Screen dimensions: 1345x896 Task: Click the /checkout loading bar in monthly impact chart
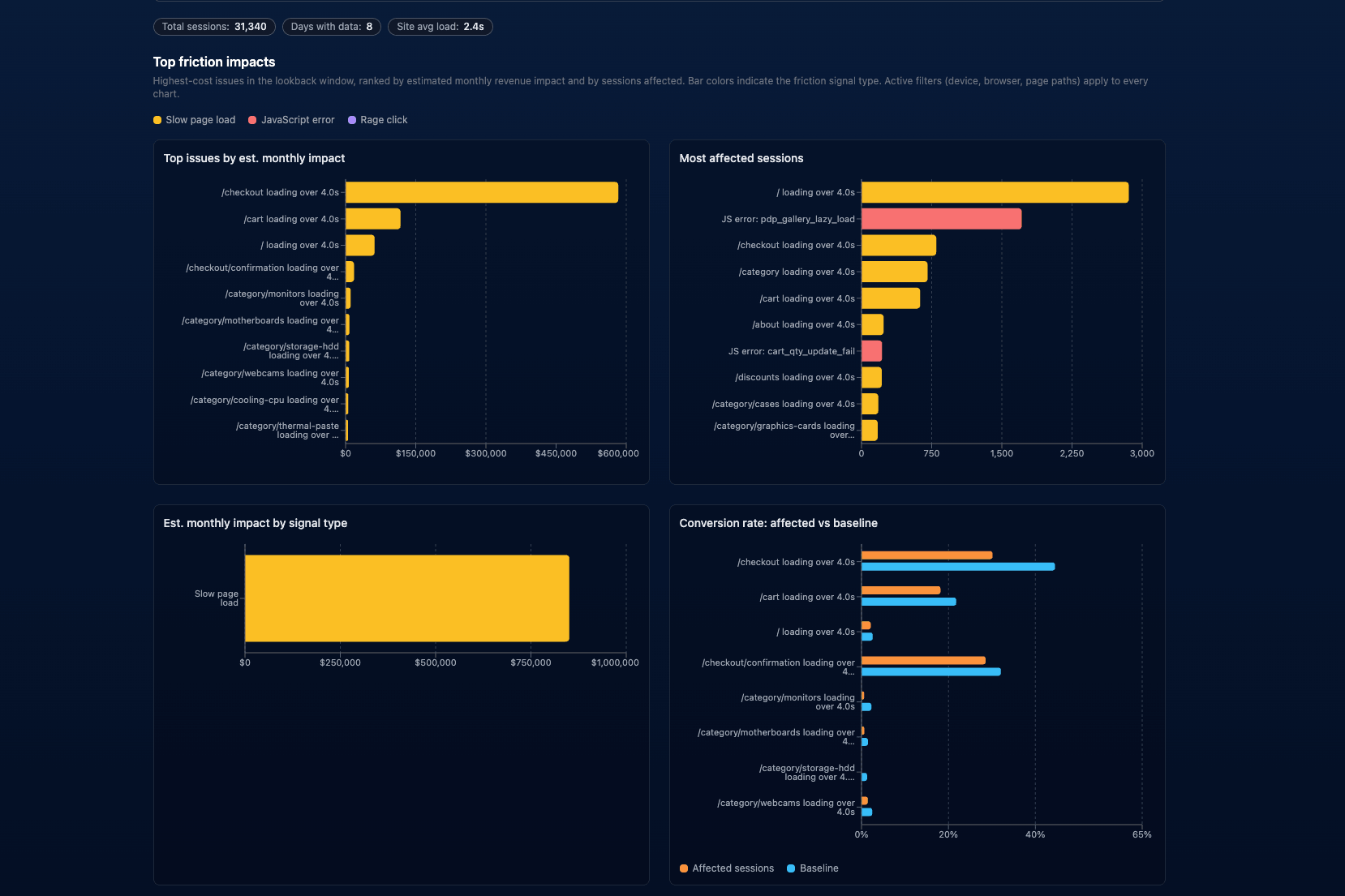482,192
